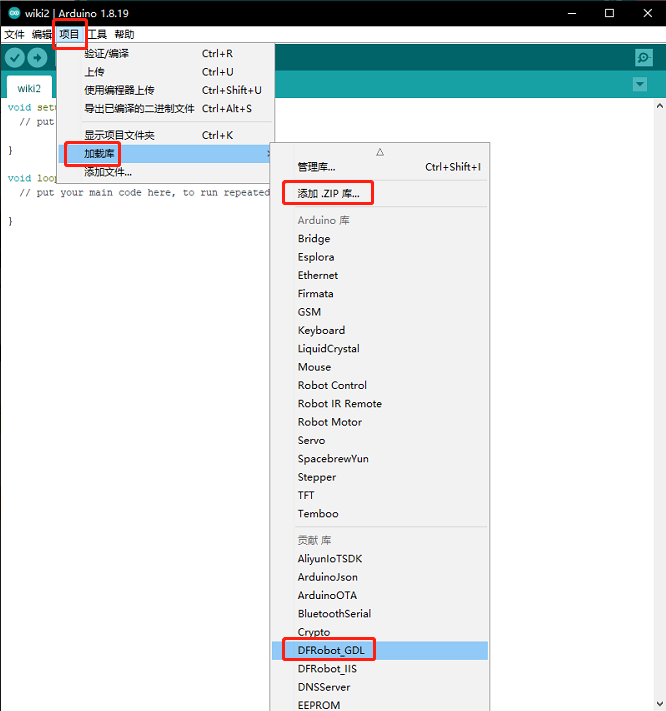Screen dimensions: 666x711
Task: Include the Robot Motor library
Action: 380,422
